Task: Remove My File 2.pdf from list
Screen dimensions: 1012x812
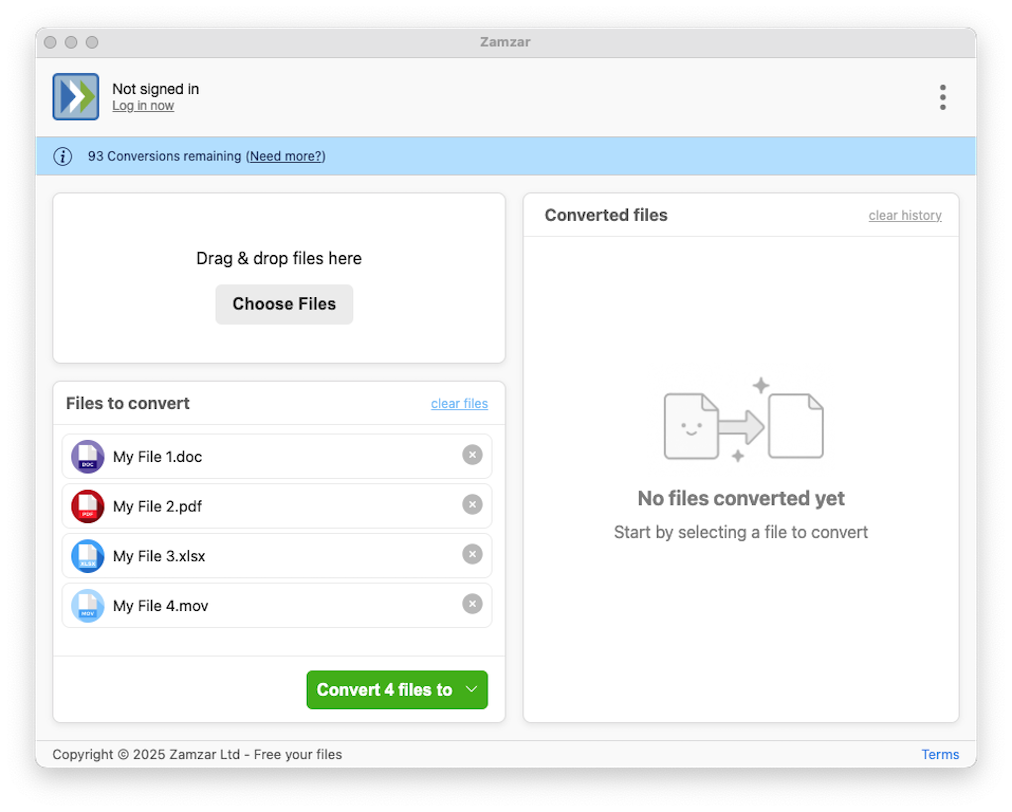Action: [x=472, y=505]
